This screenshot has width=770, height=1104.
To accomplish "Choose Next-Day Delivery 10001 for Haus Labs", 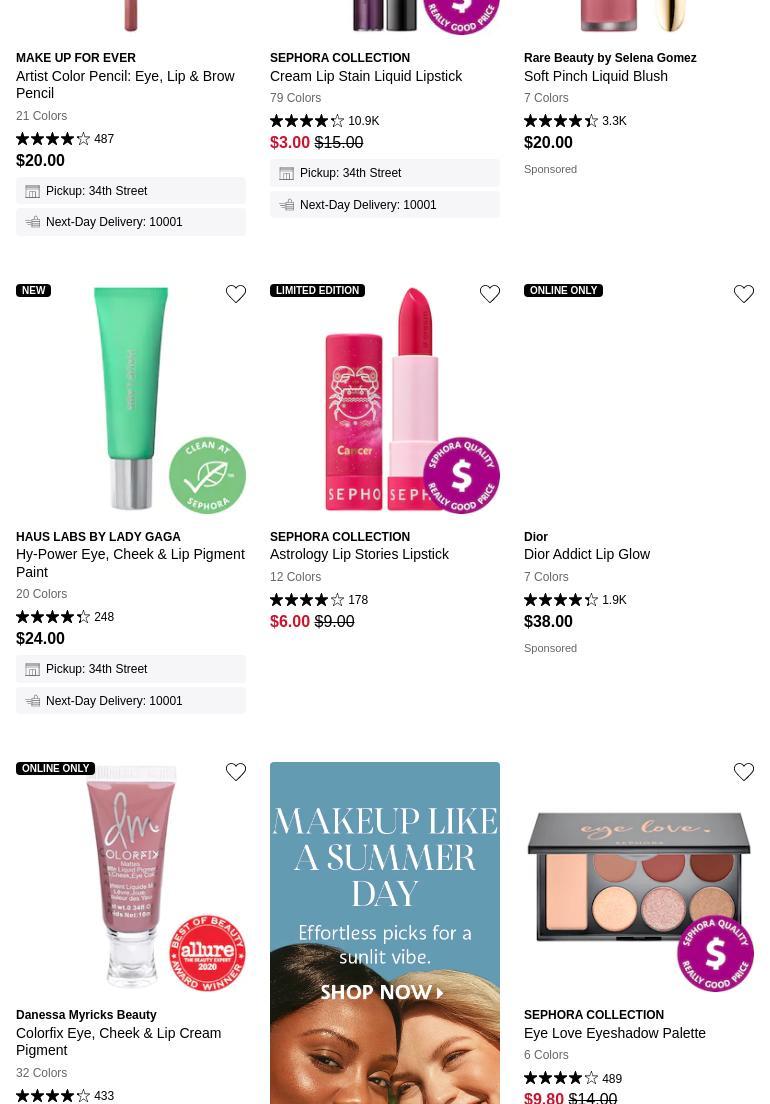I will 131,701.
